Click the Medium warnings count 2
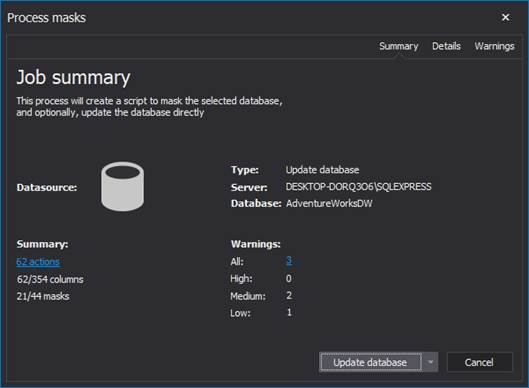The height and width of the screenshot is (388, 529). click(289, 296)
